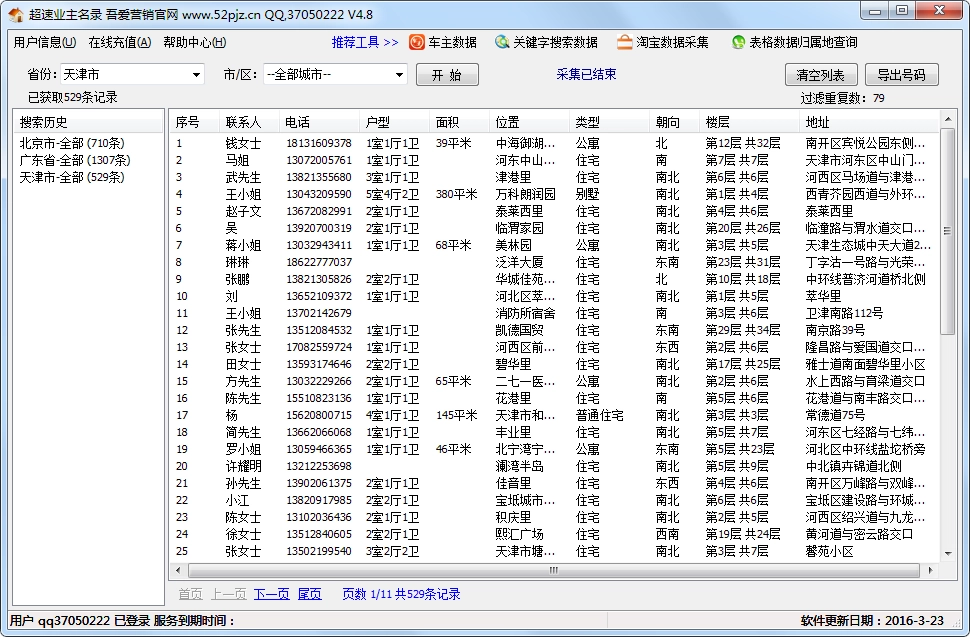
Task: Go to next page via 下一页
Action: [271, 593]
